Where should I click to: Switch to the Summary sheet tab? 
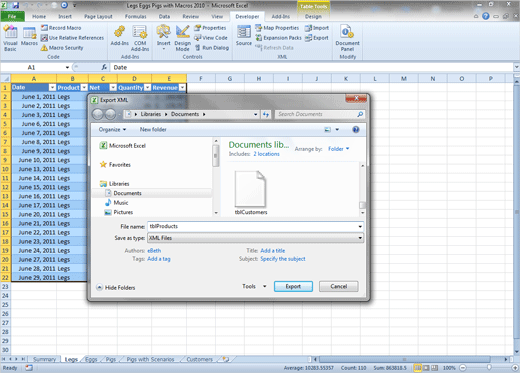pos(44,359)
